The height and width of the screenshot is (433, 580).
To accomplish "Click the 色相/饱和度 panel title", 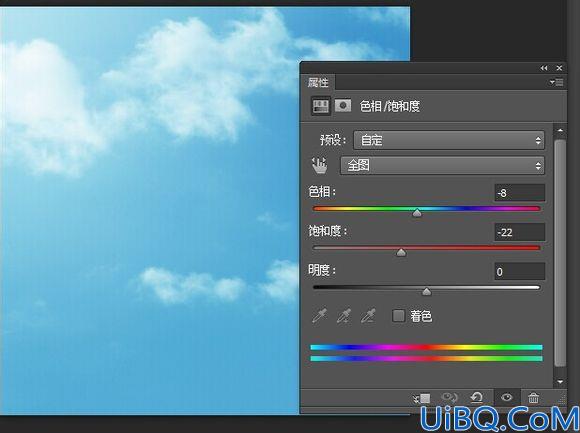I will pos(390,106).
